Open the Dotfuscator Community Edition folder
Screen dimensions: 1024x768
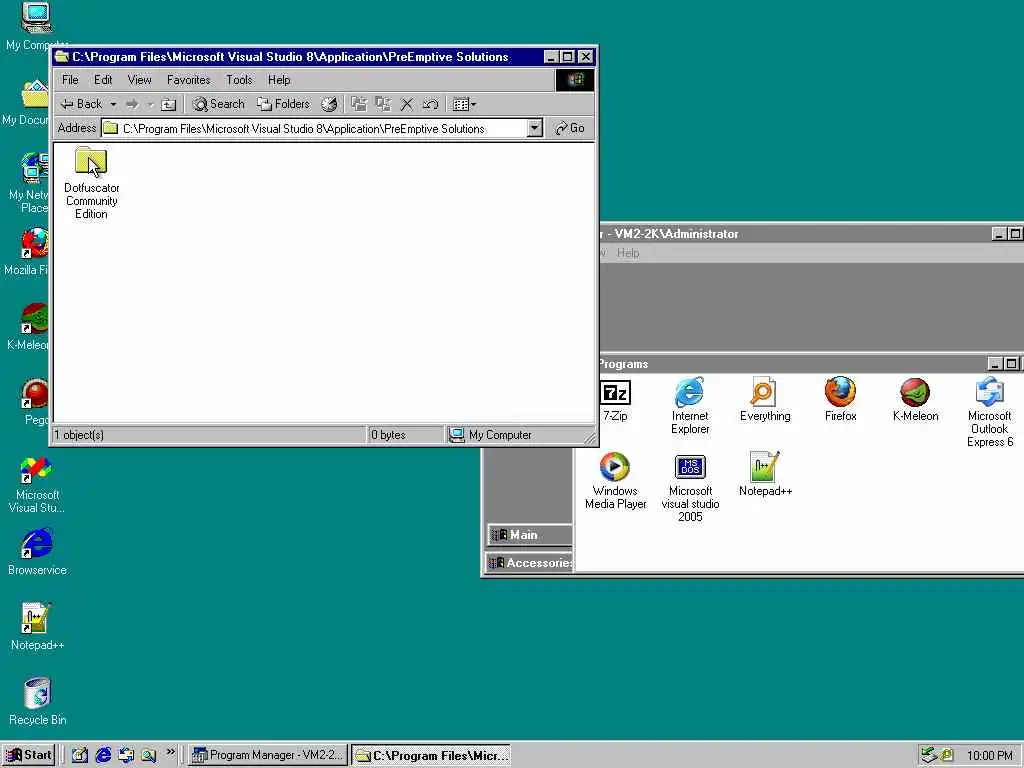91,183
